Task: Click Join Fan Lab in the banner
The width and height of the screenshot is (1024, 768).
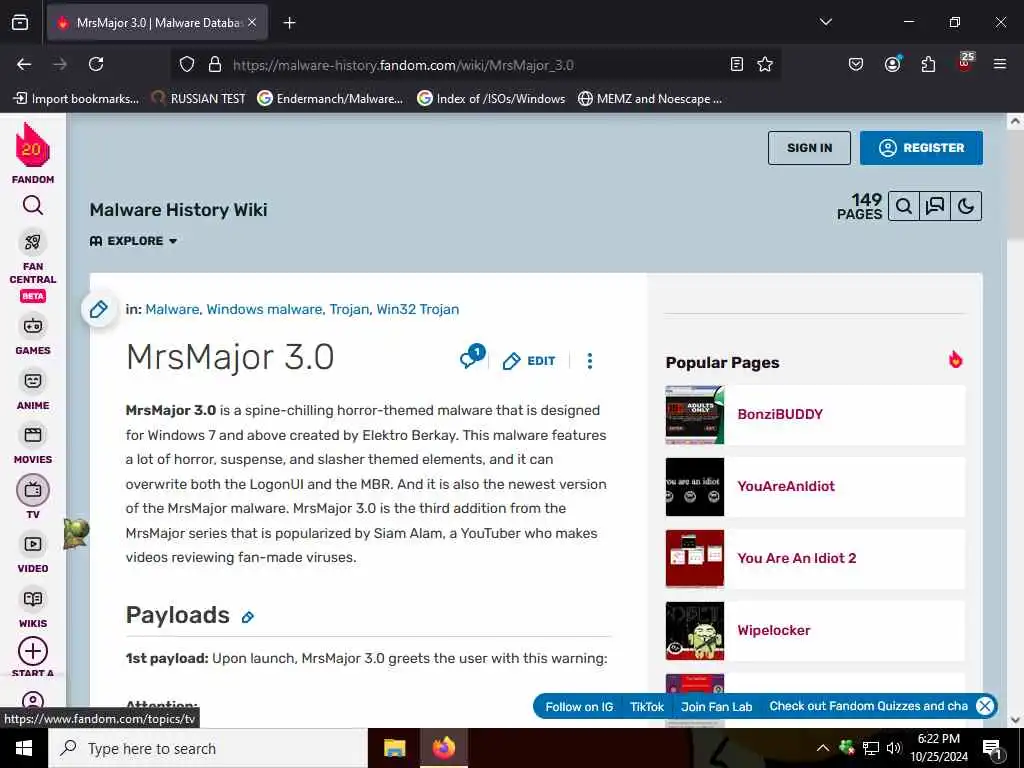Action: click(x=716, y=707)
